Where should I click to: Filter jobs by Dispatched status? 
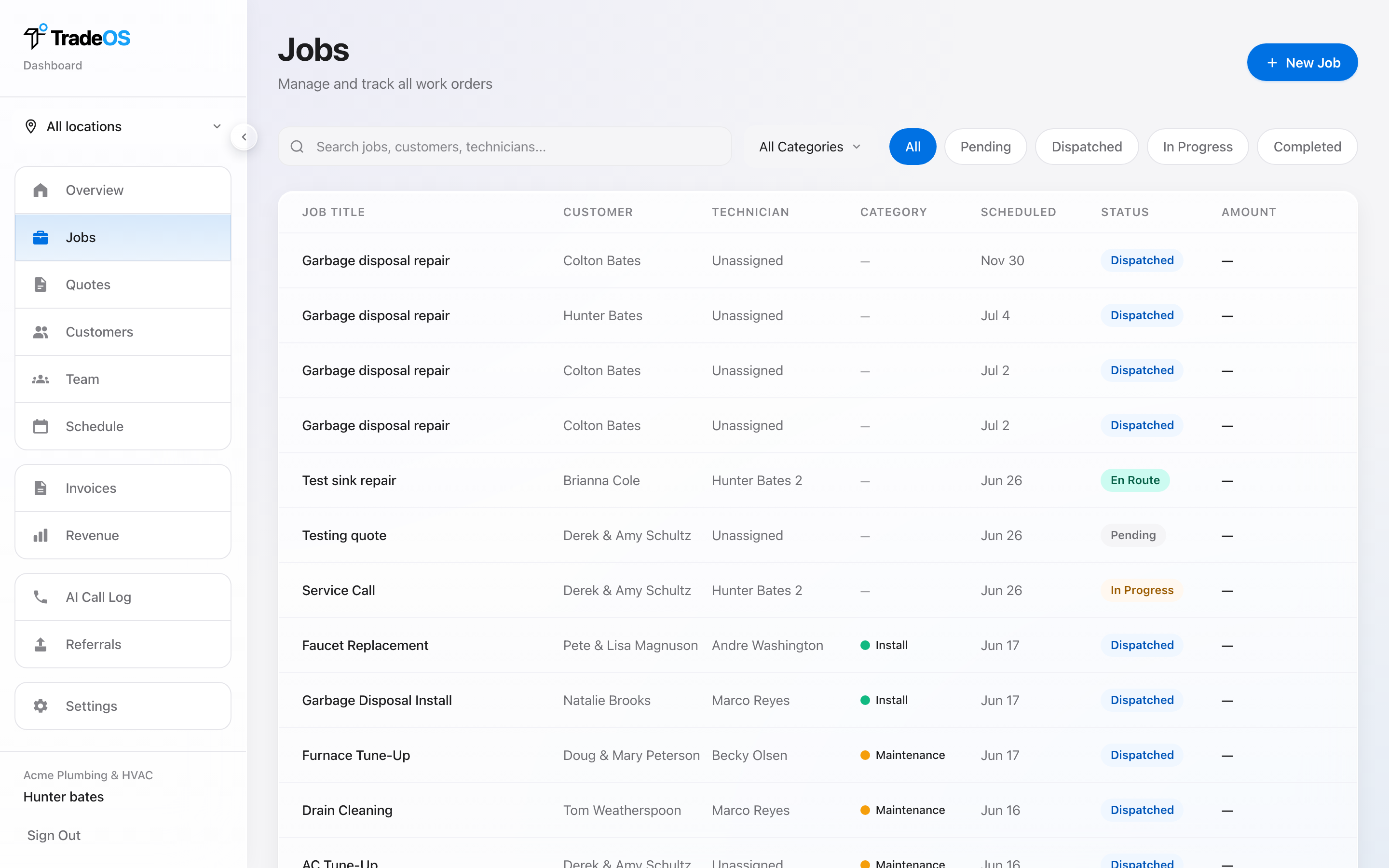[1087, 147]
